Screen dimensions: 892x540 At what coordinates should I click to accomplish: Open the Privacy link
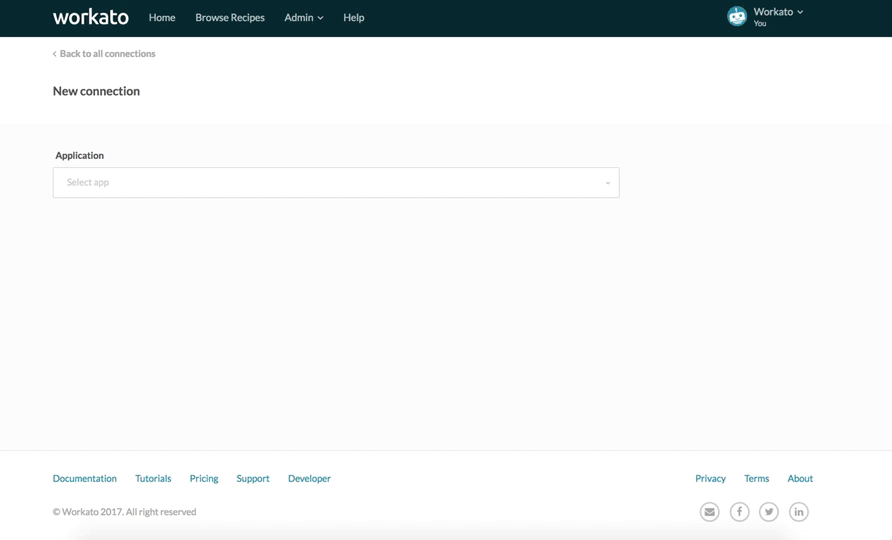(711, 479)
